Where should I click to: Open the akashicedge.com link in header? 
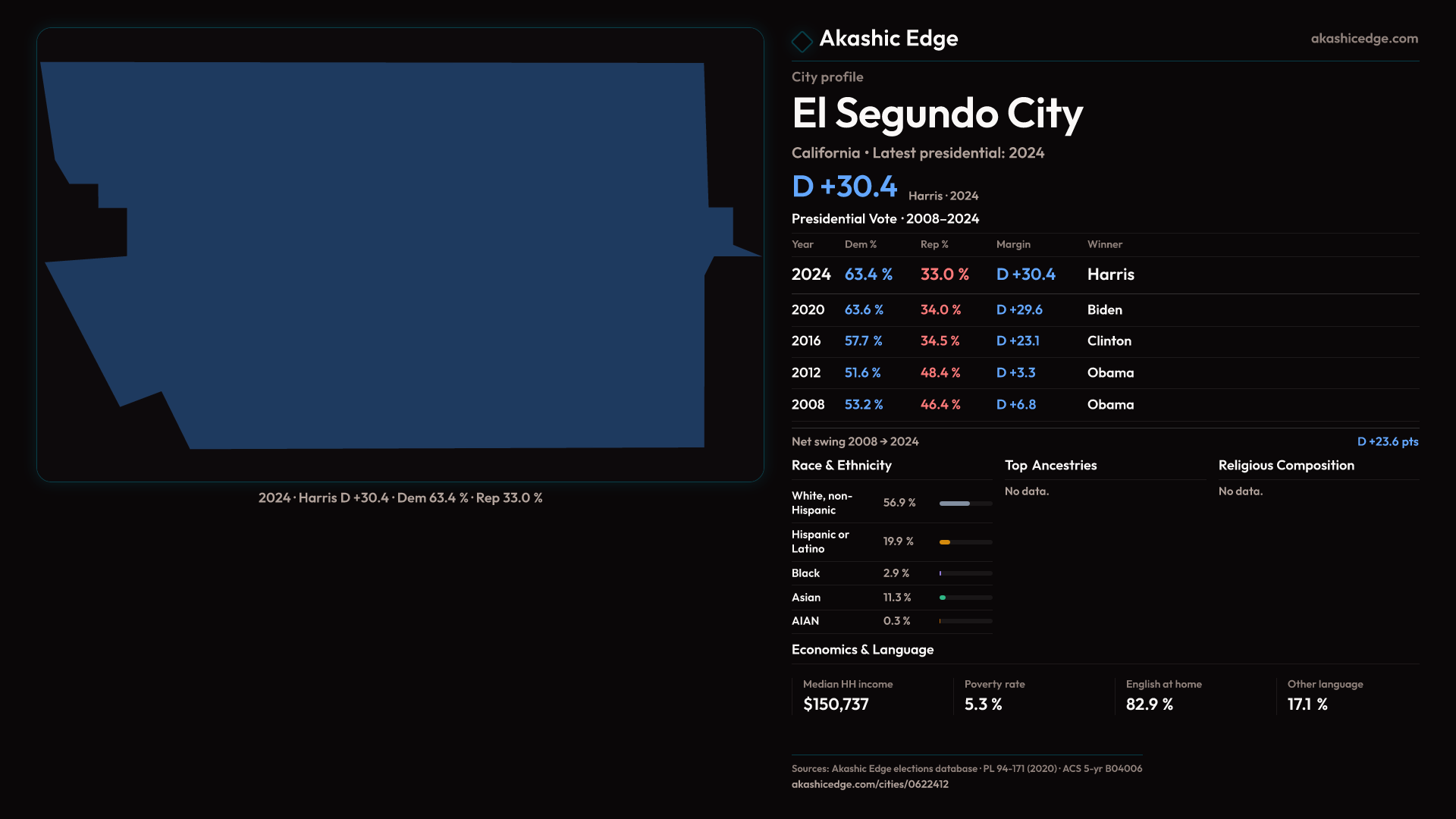pyautogui.click(x=1363, y=39)
